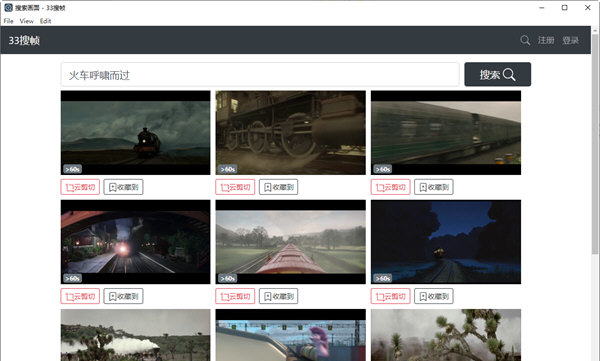
Task: Click 收藏到 under the blurred green train clip
Action: (434, 187)
